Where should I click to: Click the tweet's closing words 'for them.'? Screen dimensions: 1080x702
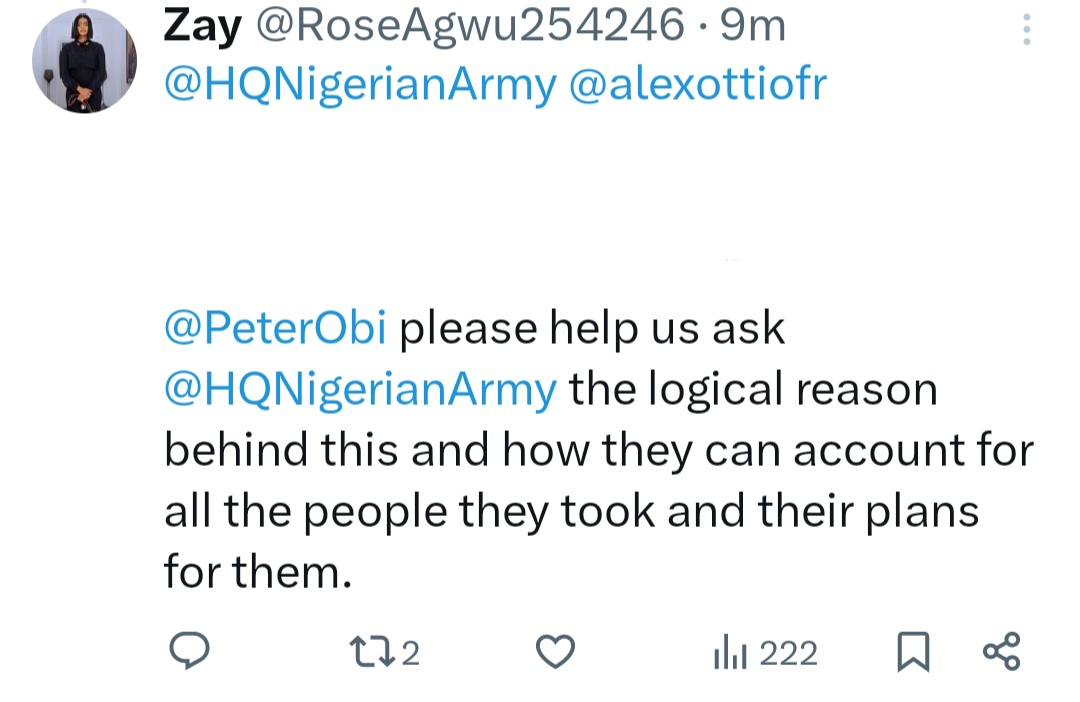pos(258,573)
